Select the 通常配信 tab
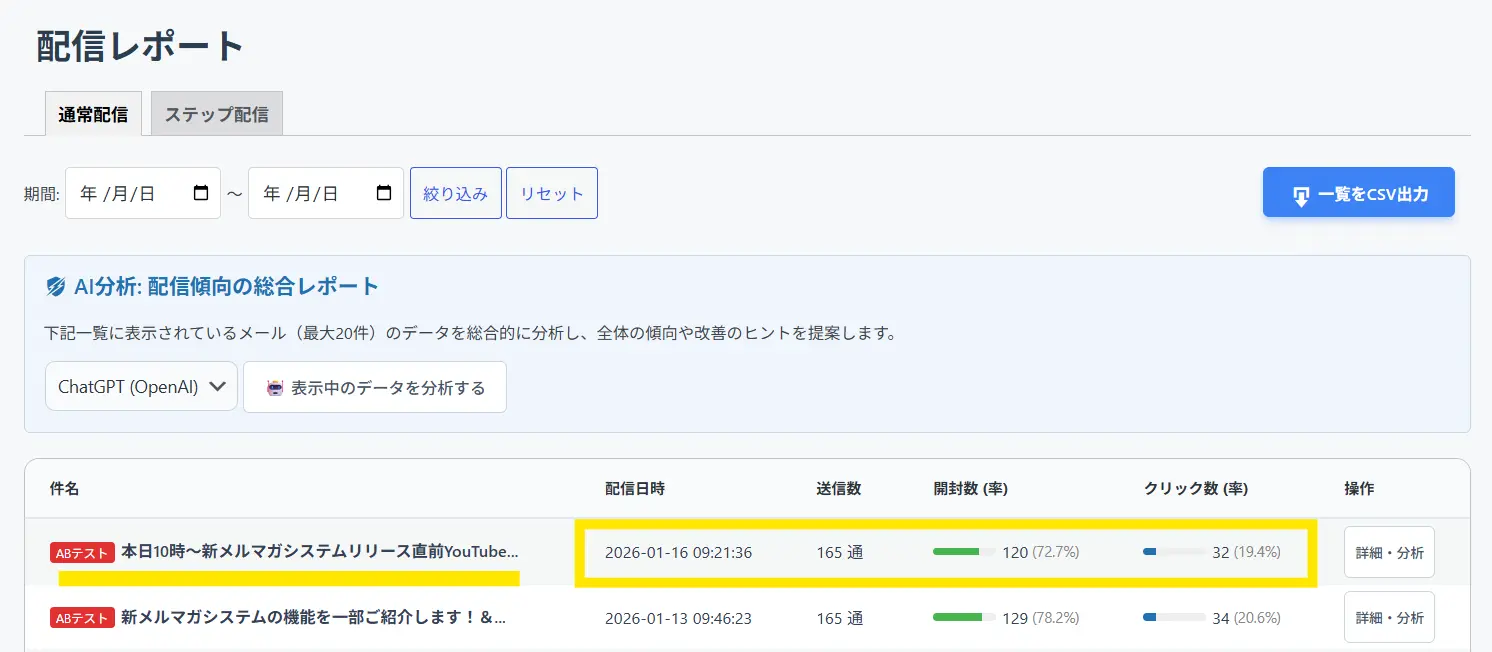Screen dimensions: 1492x652 pyautogui.click(x=93, y=114)
